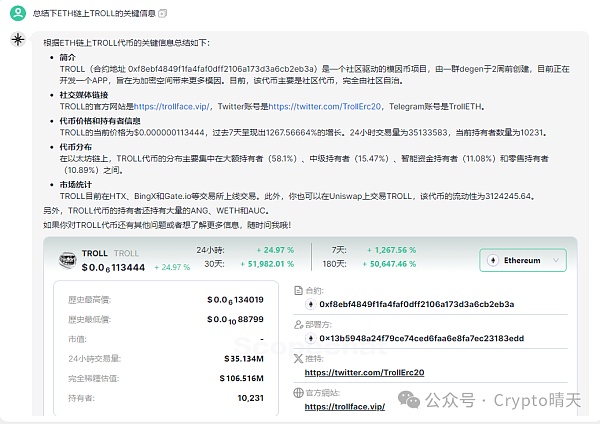Viewport: 600px width, 424px height.
Task: Open the trollface.vip link in token card
Action: 344,407
